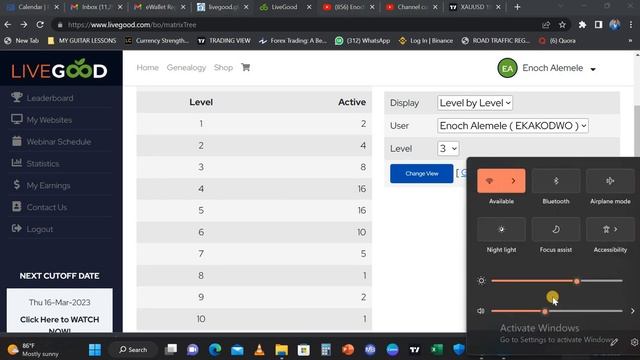The width and height of the screenshot is (640, 360).
Task: Click the Contact Us icon
Action: [x=17, y=207]
